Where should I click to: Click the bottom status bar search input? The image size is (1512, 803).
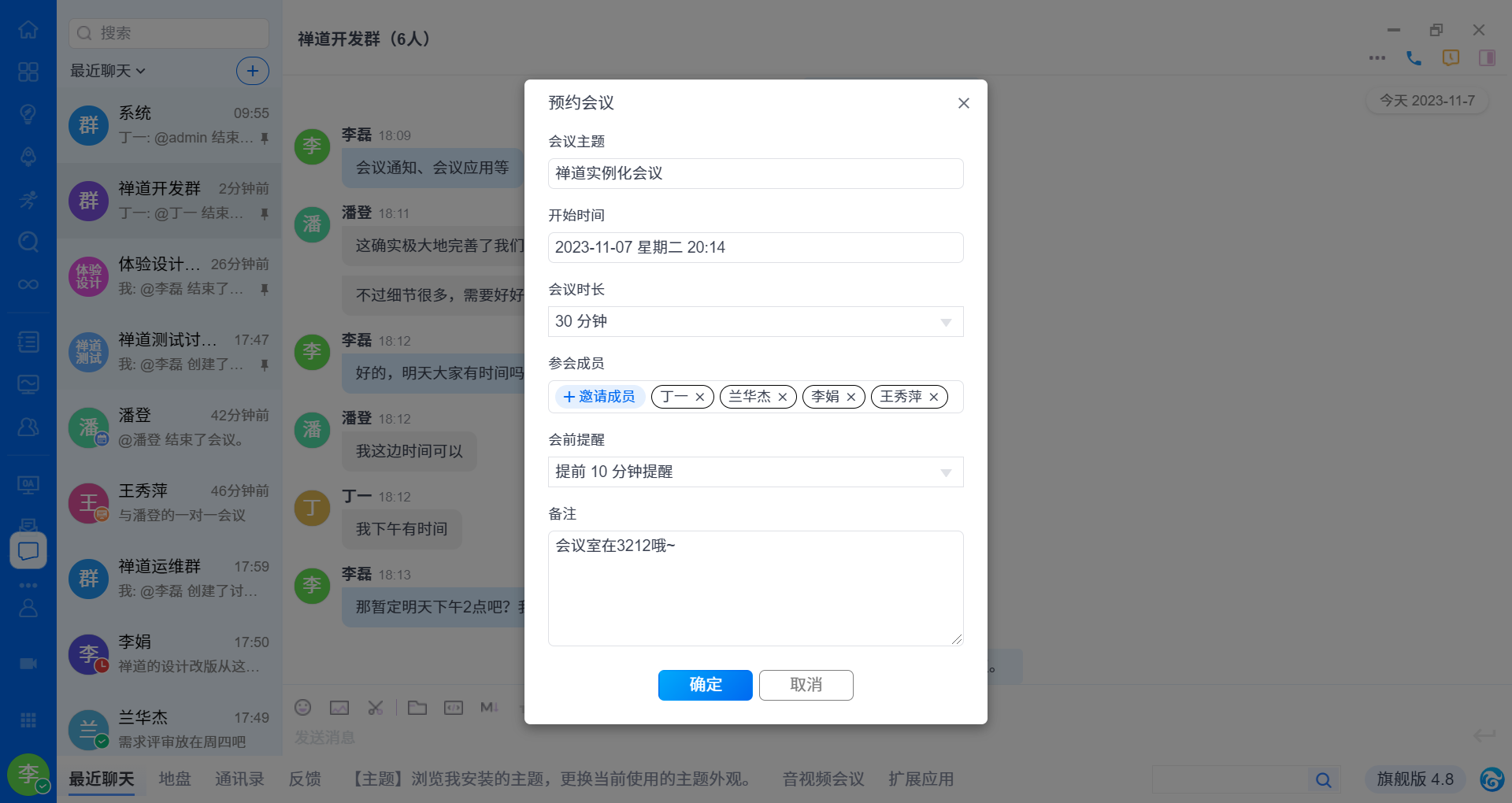coord(1230,779)
